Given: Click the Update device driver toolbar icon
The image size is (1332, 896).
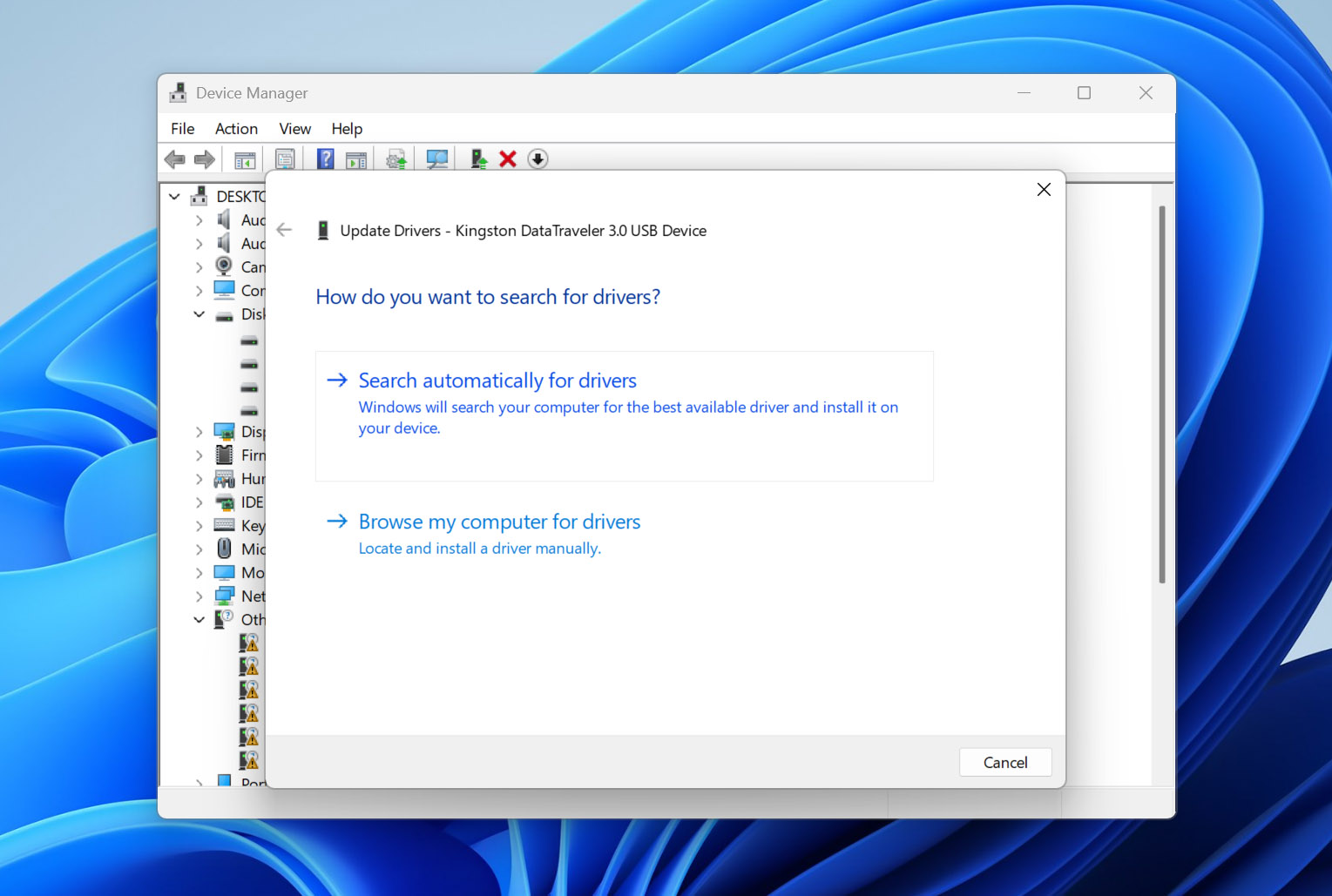Looking at the screenshot, I should (478, 159).
